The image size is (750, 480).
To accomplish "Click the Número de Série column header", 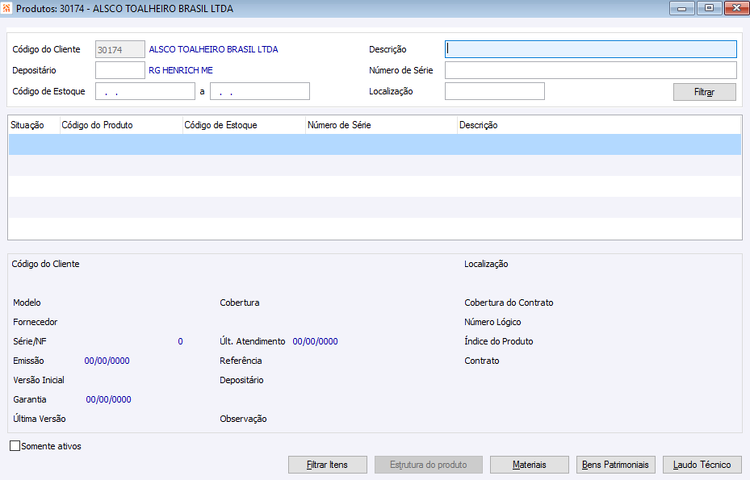I will [x=381, y=125].
